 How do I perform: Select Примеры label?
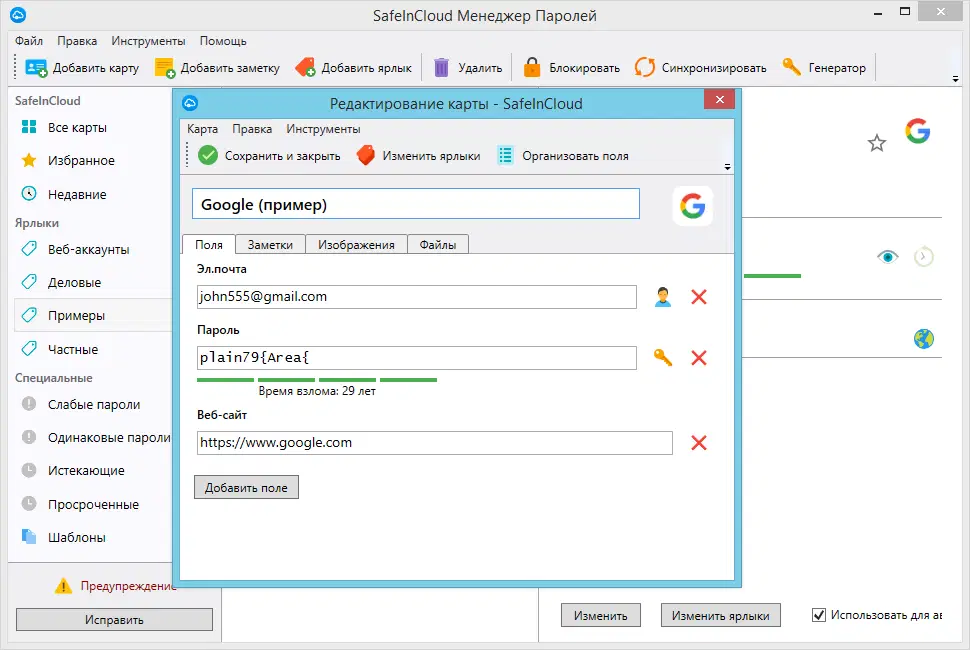point(92,315)
